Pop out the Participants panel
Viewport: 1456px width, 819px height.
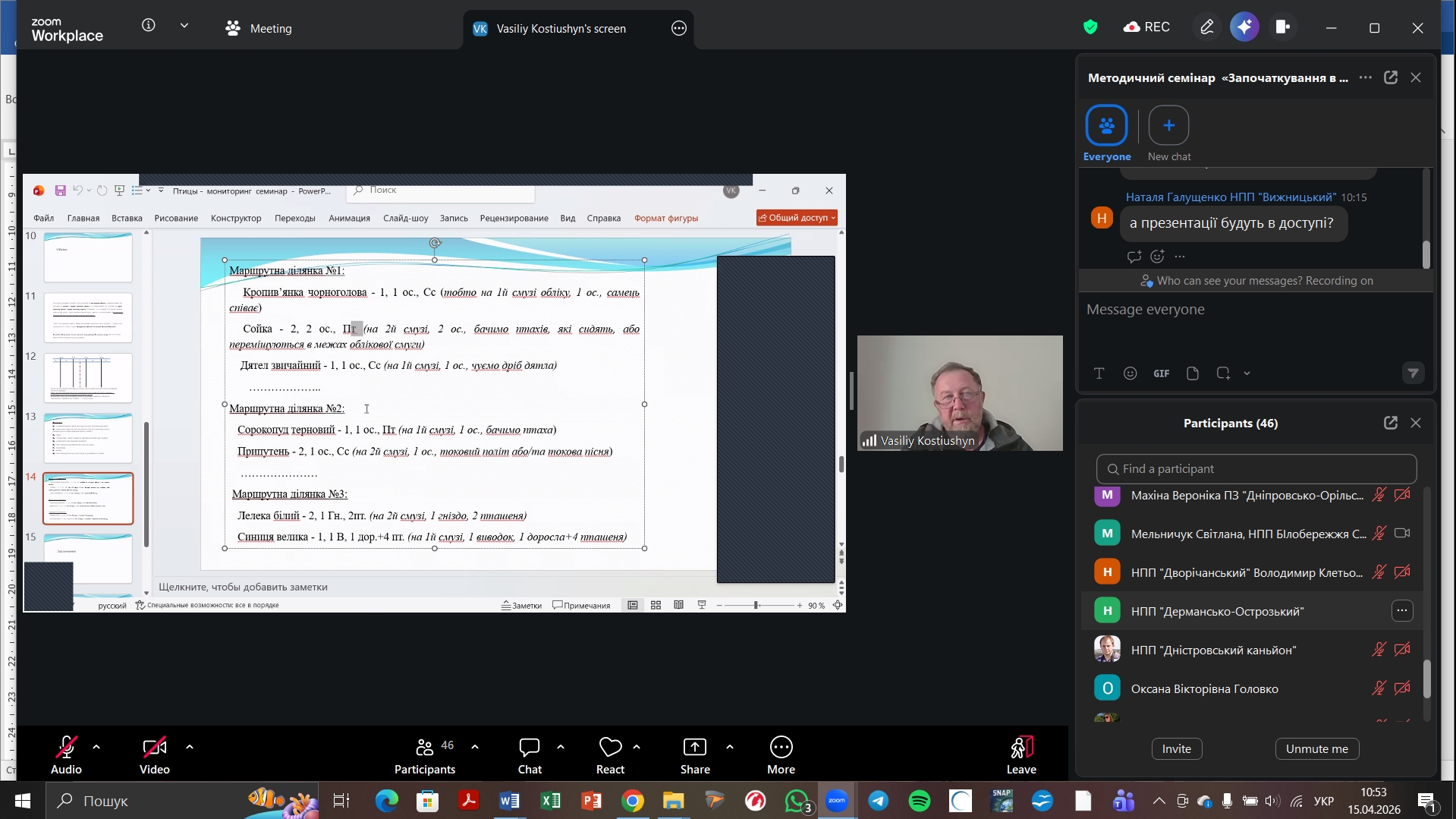(1390, 423)
